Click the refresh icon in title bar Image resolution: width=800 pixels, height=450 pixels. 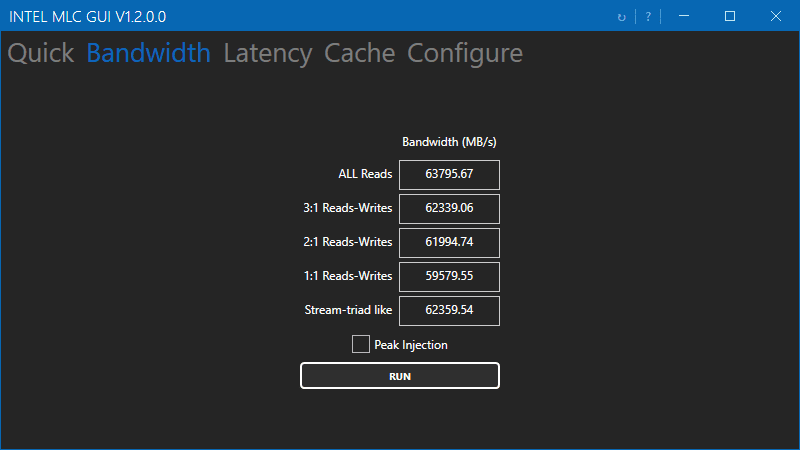coord(622,17)
